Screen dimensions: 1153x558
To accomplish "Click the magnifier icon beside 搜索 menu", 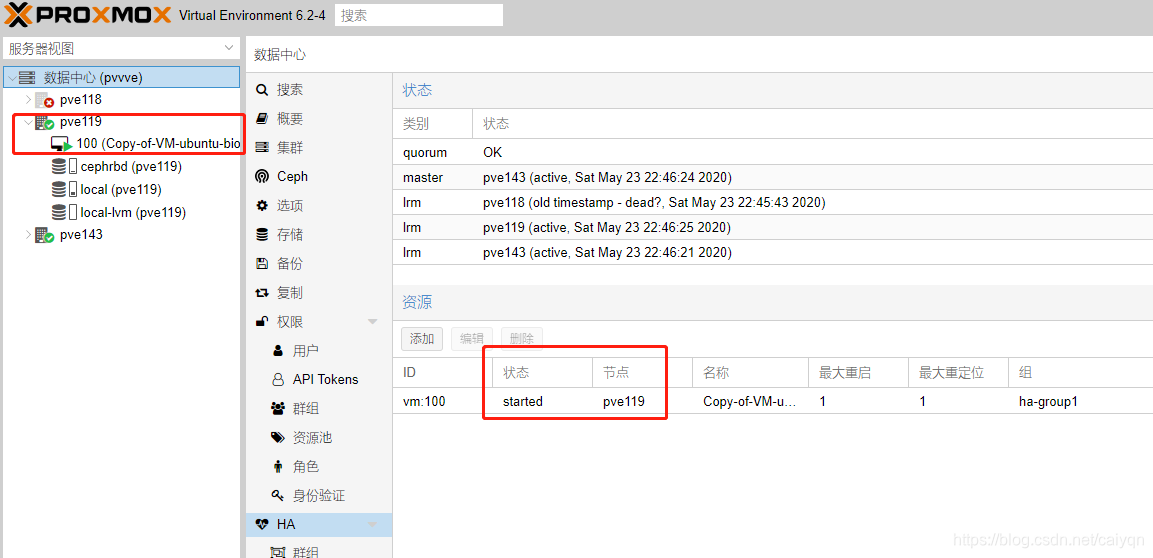I will 261,90.
